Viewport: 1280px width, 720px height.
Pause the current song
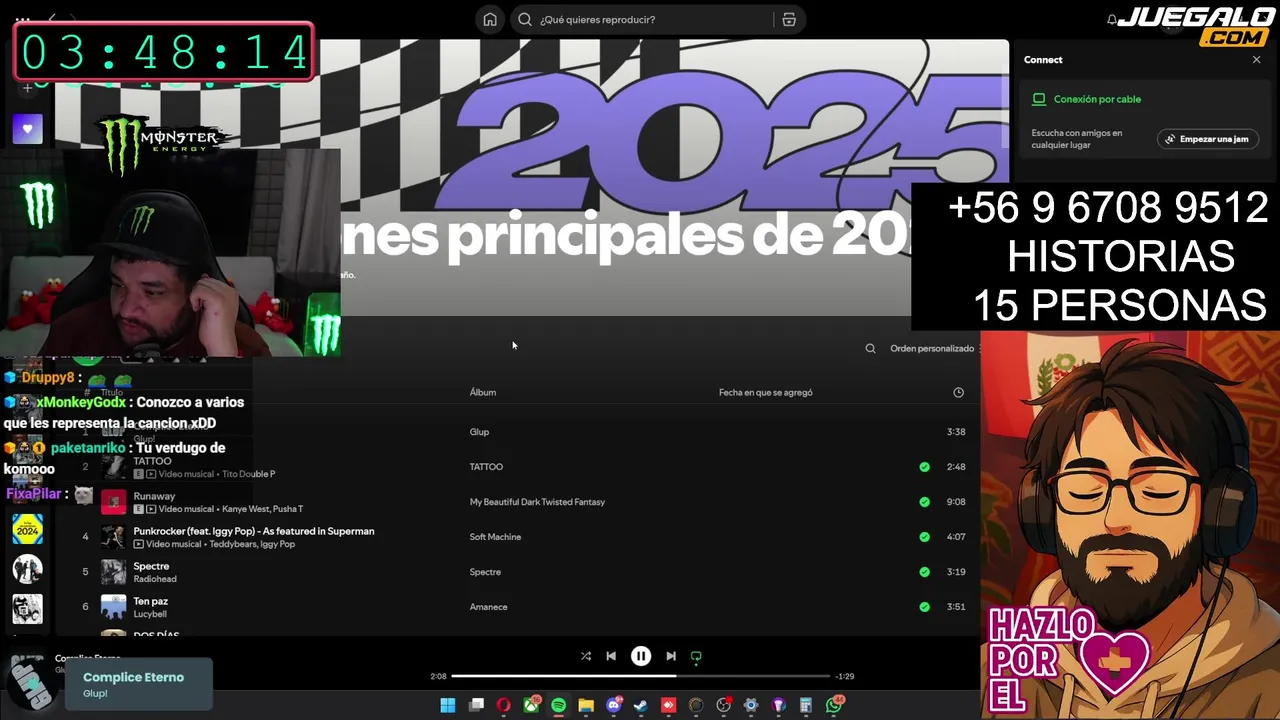click(x=641, y=656)
